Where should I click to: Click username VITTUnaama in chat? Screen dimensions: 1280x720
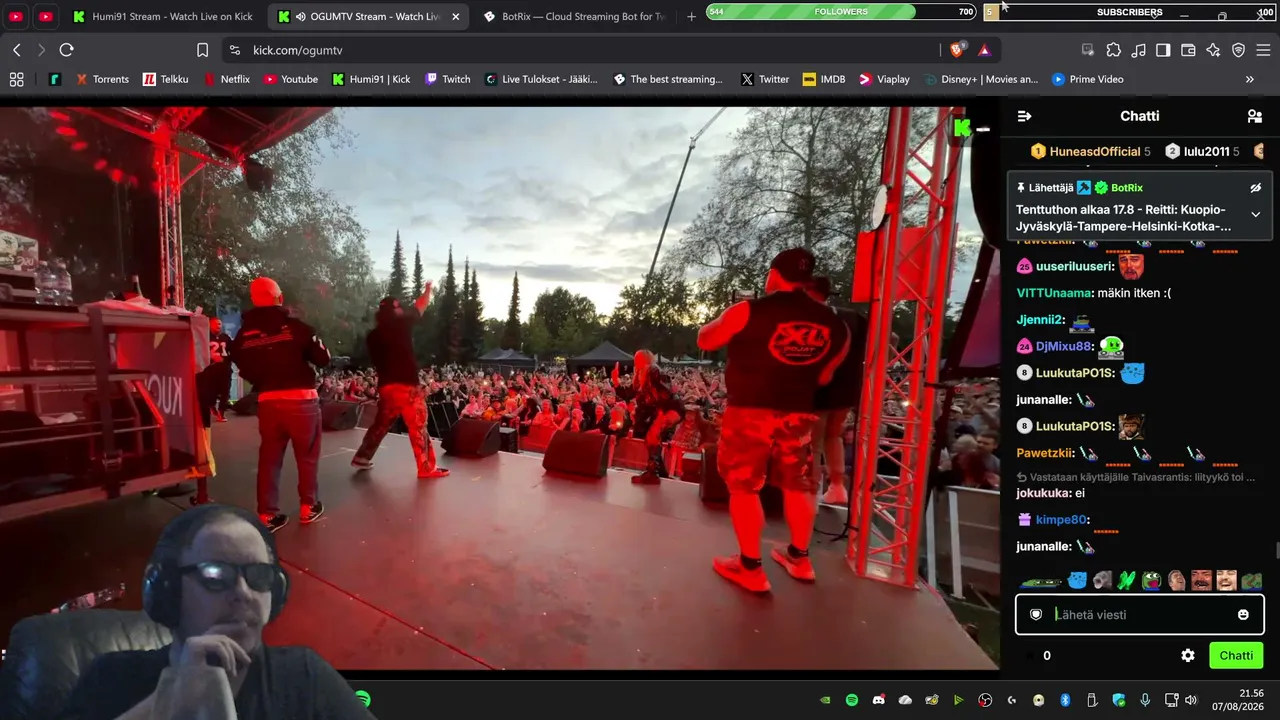click(x=1055, y=293)
